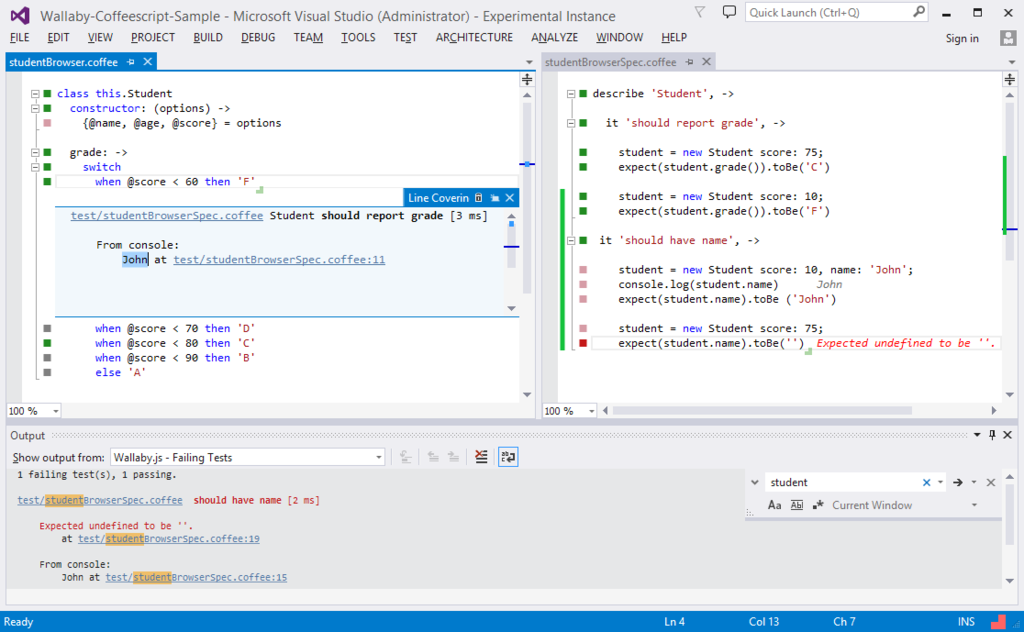Open the DEBUG menu
This screenshot has height=632, width=1024.
point(258,37)
